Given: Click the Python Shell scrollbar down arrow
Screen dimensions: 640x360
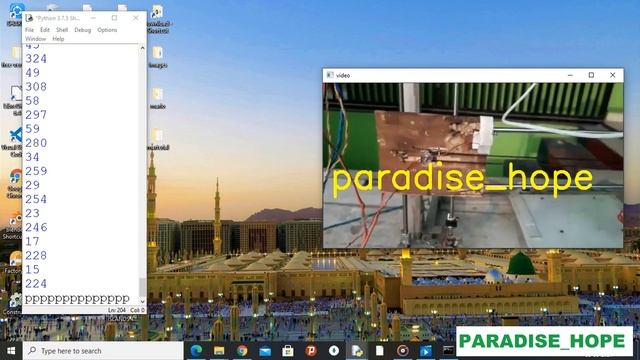Looking at the screenshot, I should [x=142, y=302].
